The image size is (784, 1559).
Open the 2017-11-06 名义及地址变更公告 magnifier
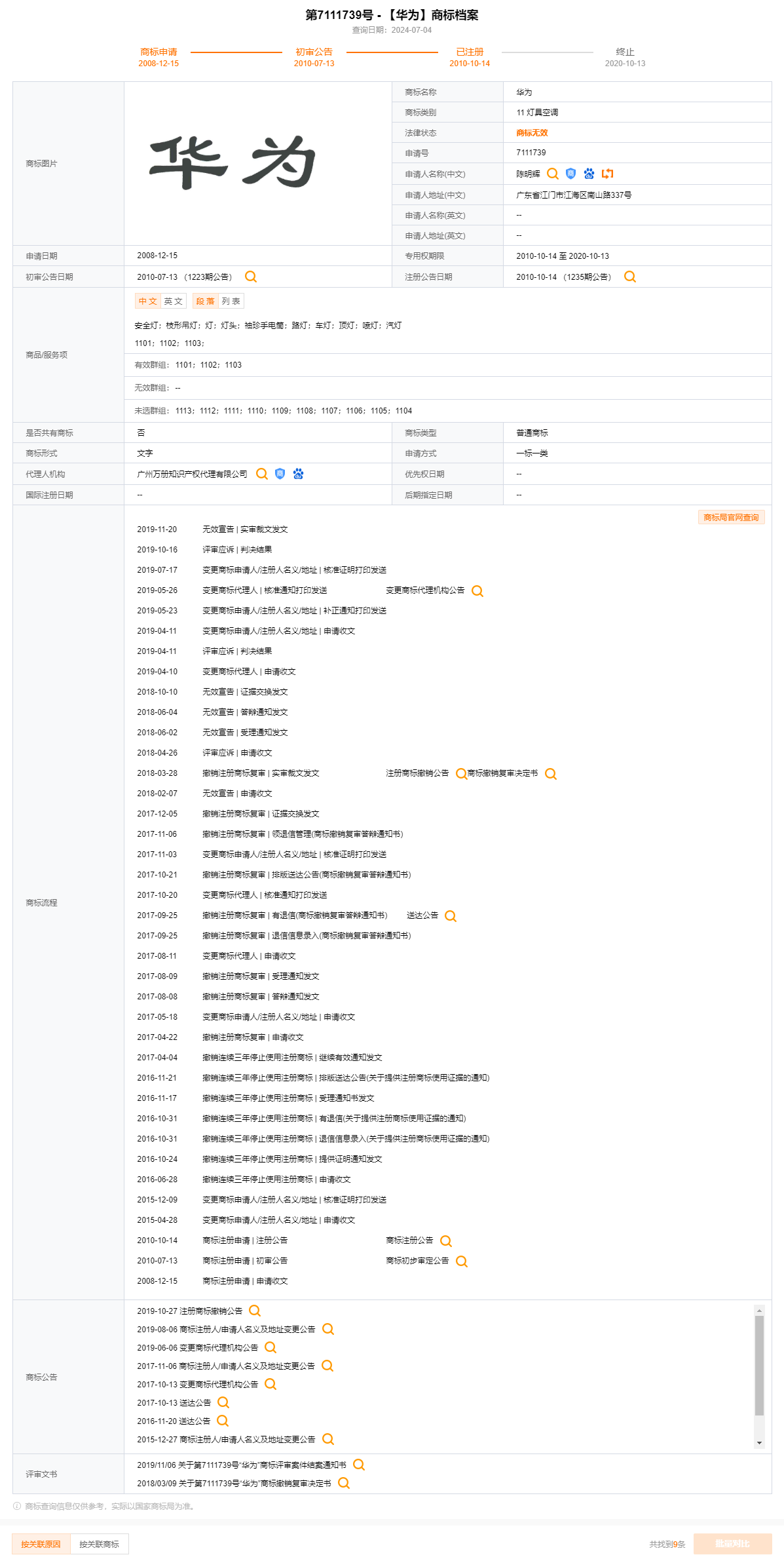tap(327, 1366)
